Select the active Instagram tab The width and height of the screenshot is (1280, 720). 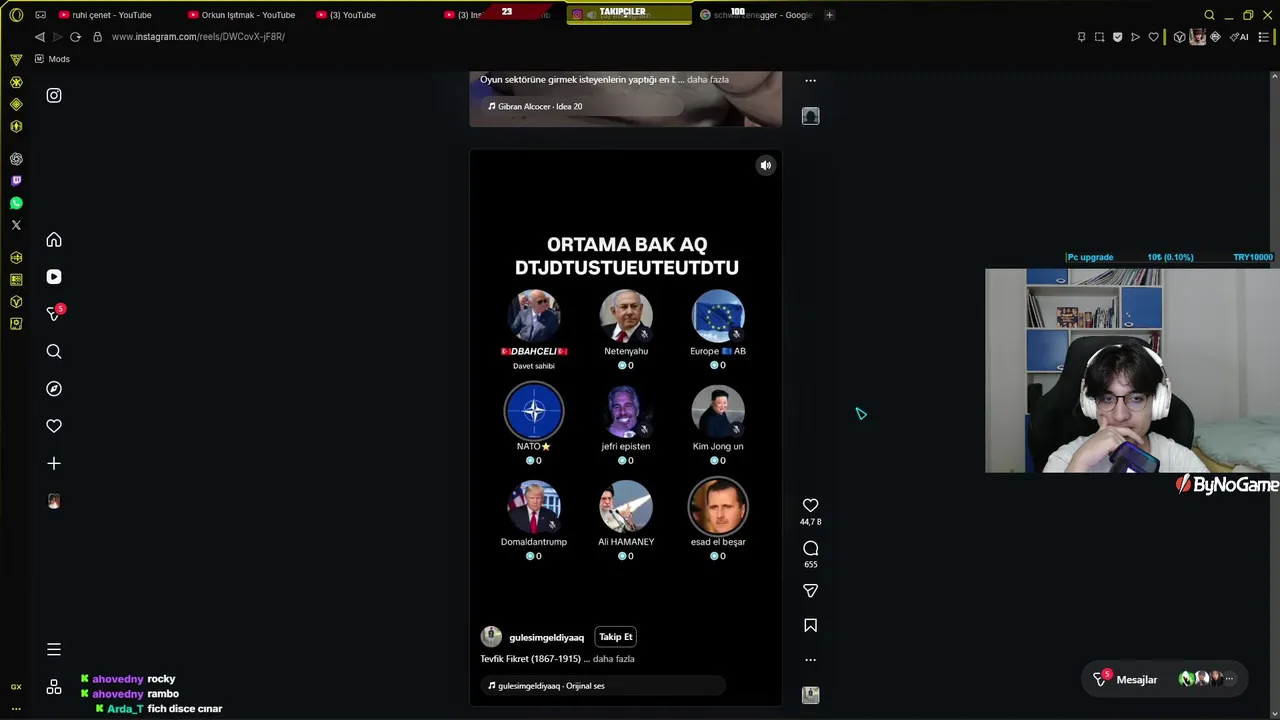click(629, 15)
